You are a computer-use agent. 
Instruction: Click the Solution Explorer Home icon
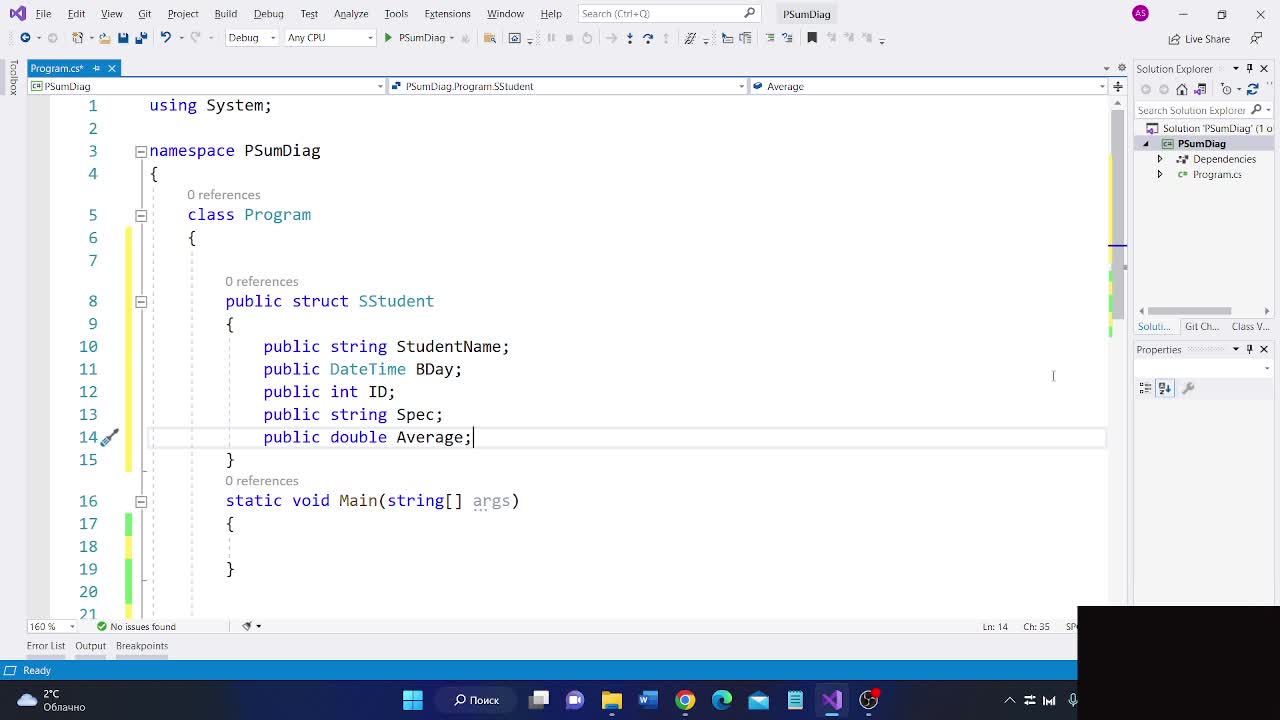pos(1181,90)
